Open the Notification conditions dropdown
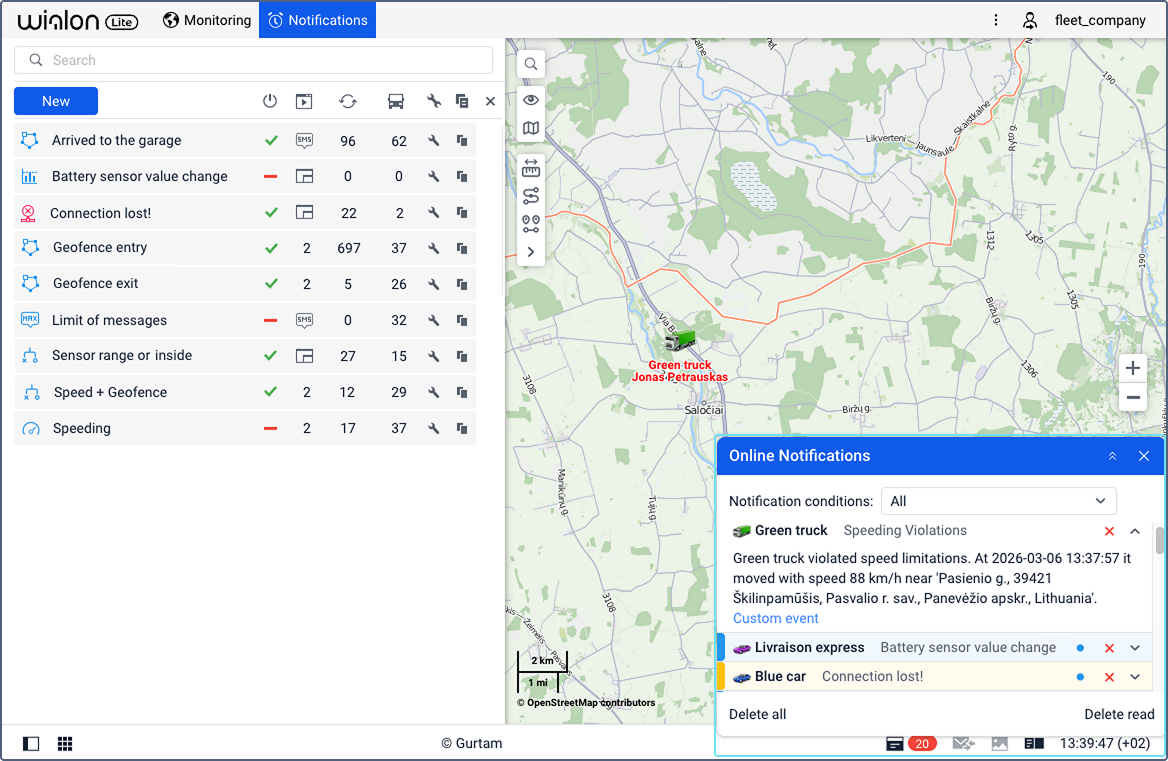The image size is (1168, 761). click(x=998, y=501)
